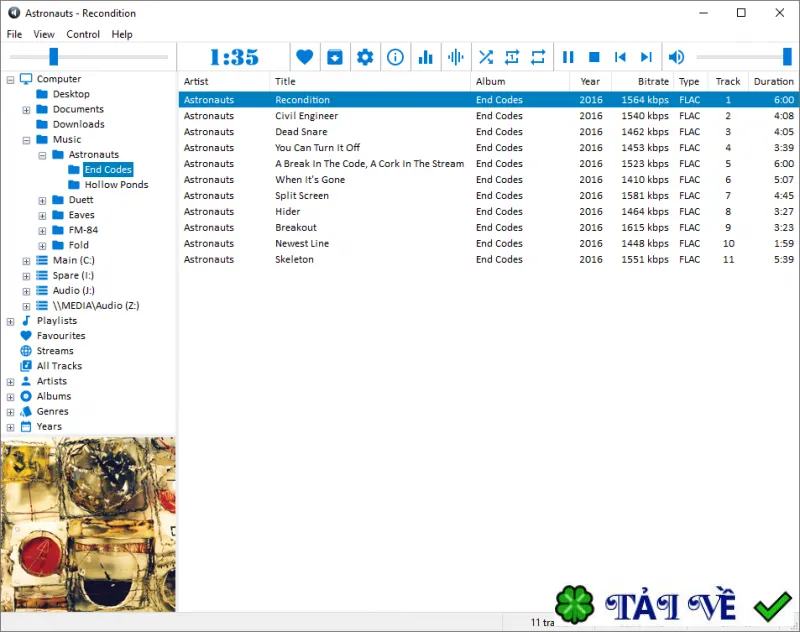
Task: Expand the Playlists node
Action: [x=11, y=321]
